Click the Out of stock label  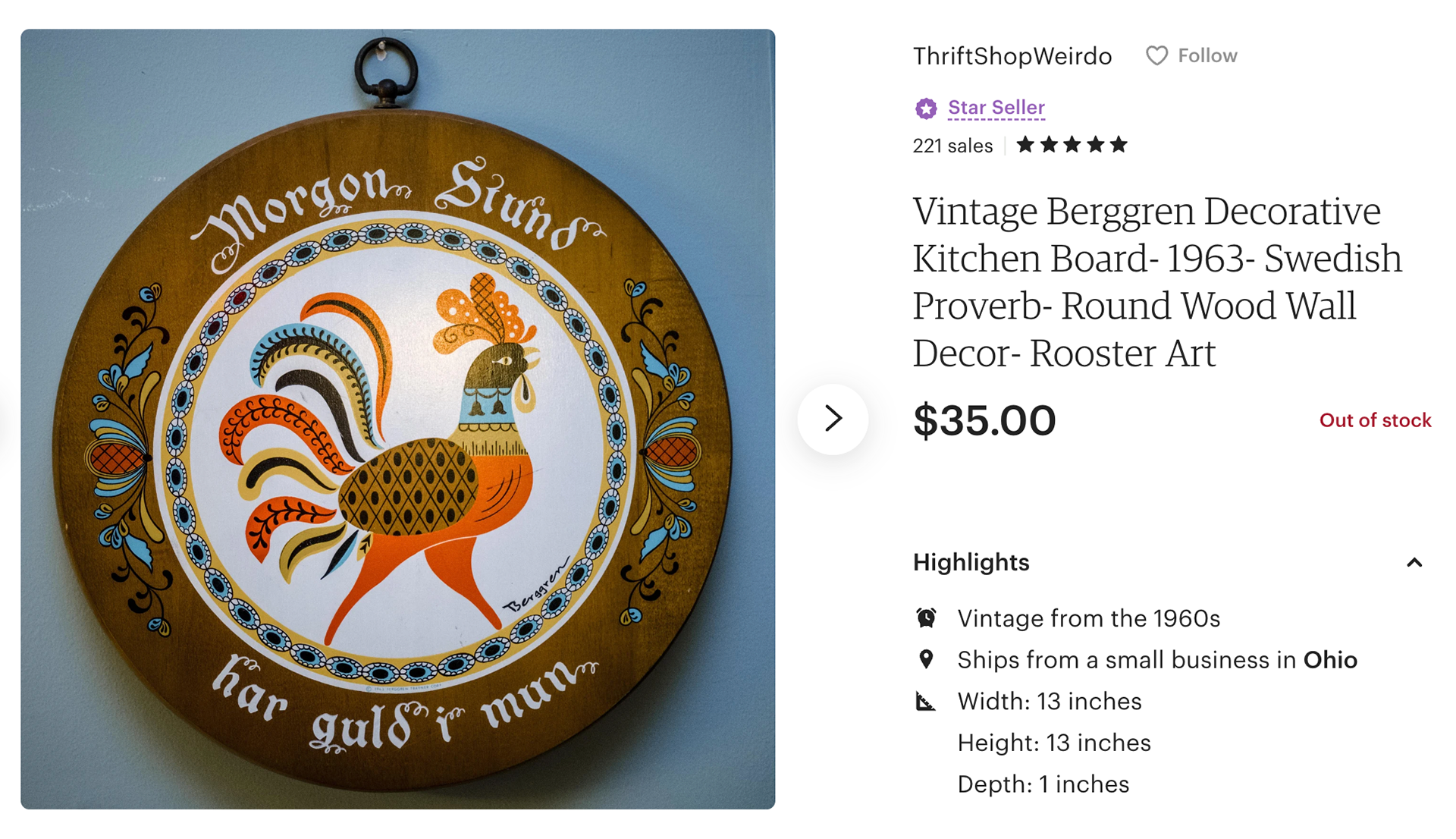[x=1375, y=420]
